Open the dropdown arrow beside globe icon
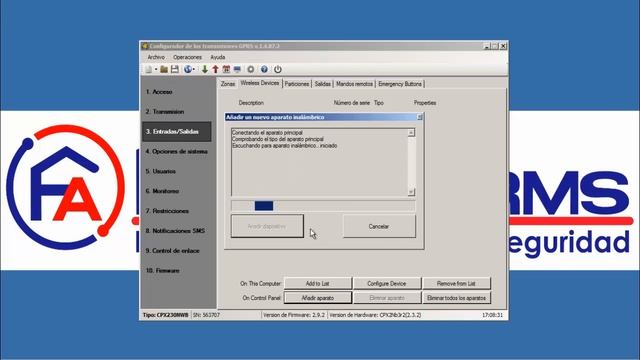 (x=194, y=69)
